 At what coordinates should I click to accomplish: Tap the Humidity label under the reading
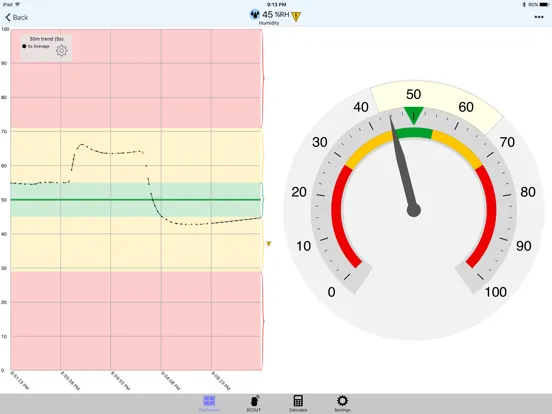pos(269,23)
